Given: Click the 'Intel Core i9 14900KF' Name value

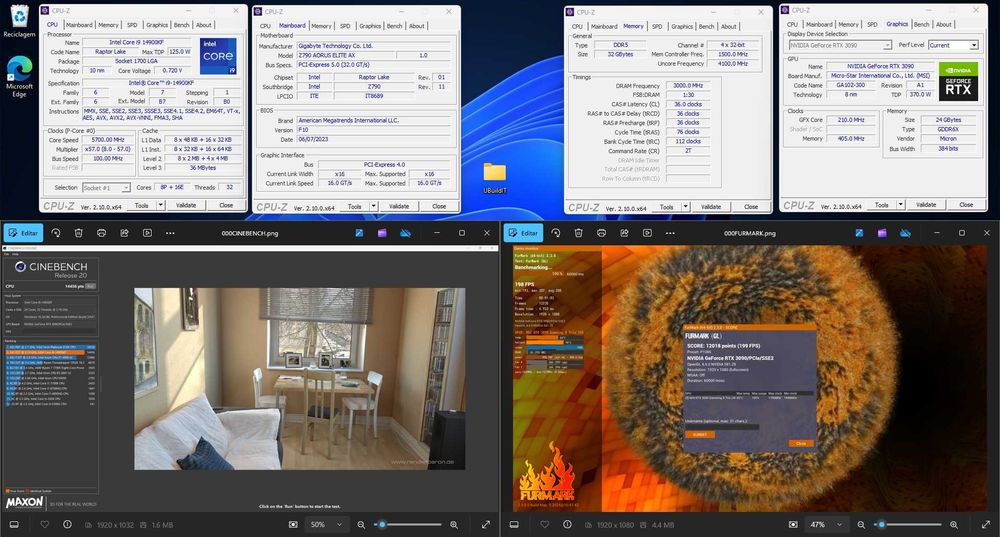Looking at the screenshot, I should pos(136,42).
